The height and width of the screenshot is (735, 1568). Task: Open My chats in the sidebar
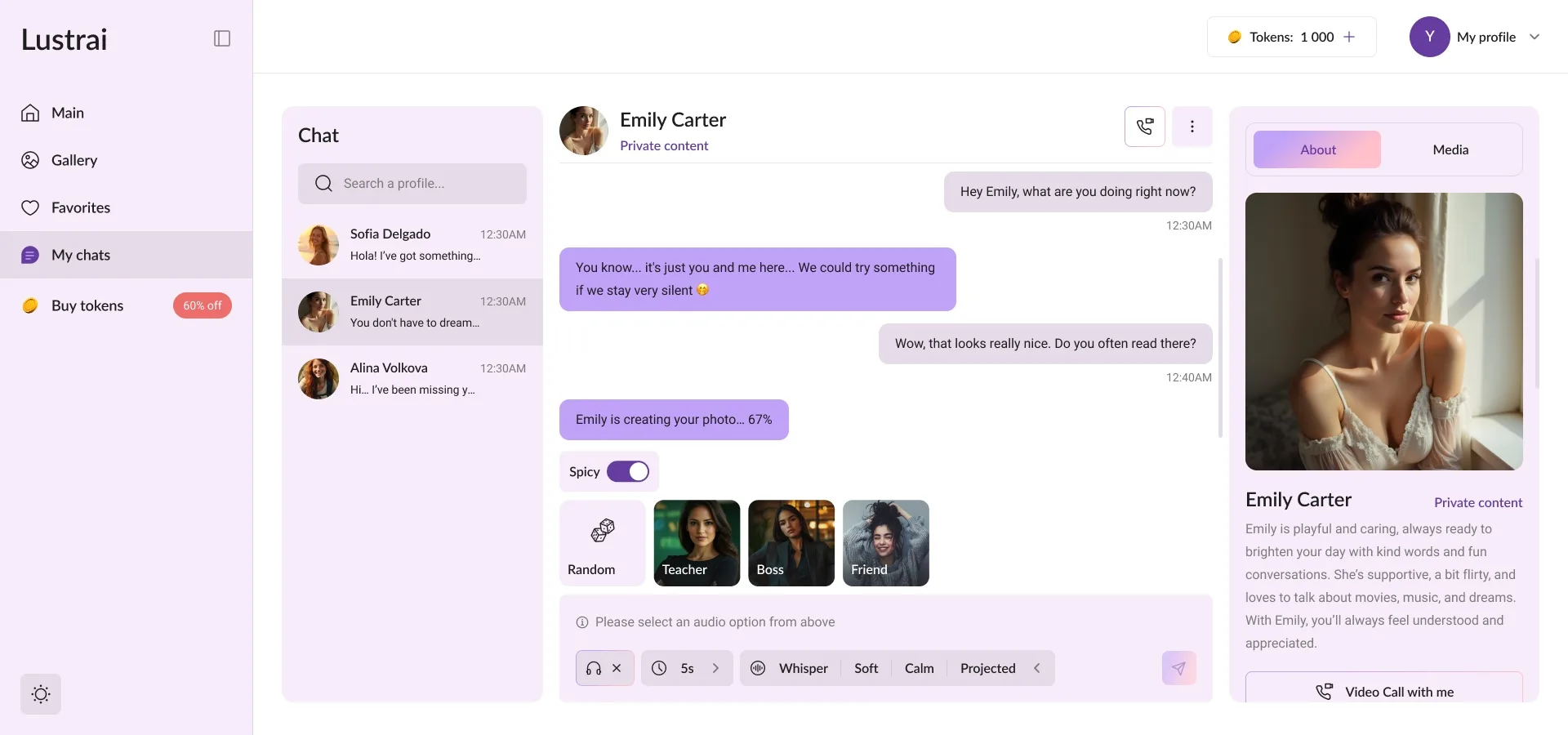pos(80,255)
